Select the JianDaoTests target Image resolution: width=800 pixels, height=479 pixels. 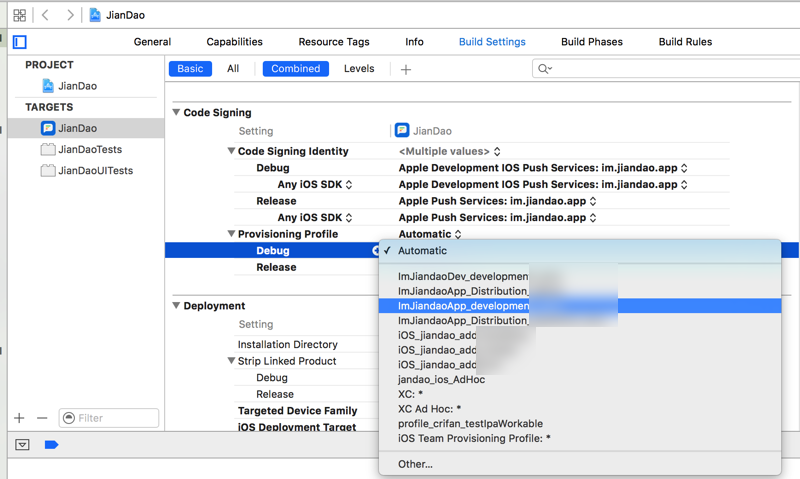pos(90,150)
